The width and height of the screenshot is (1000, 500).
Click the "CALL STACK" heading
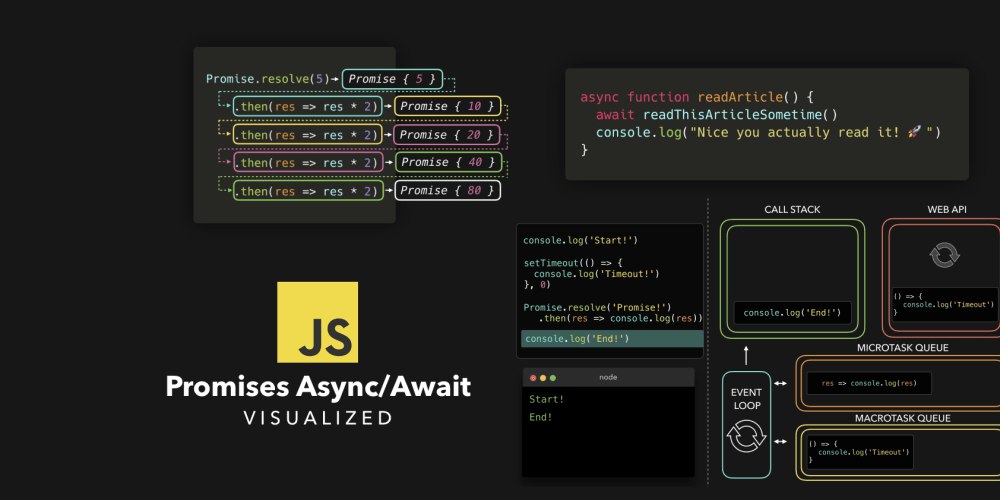(792, 209)
